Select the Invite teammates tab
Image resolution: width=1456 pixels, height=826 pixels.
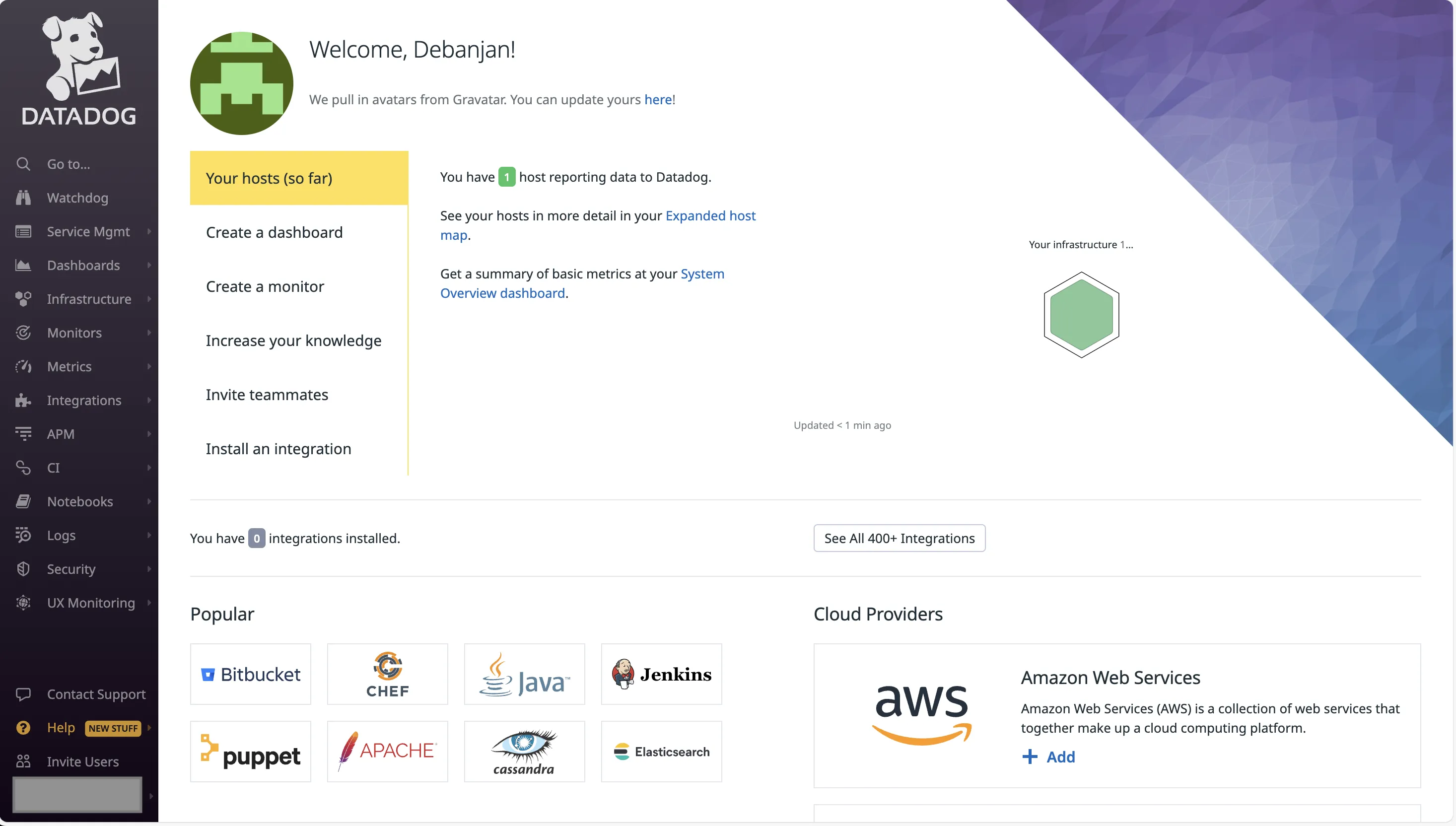click(x=267, y=394)
